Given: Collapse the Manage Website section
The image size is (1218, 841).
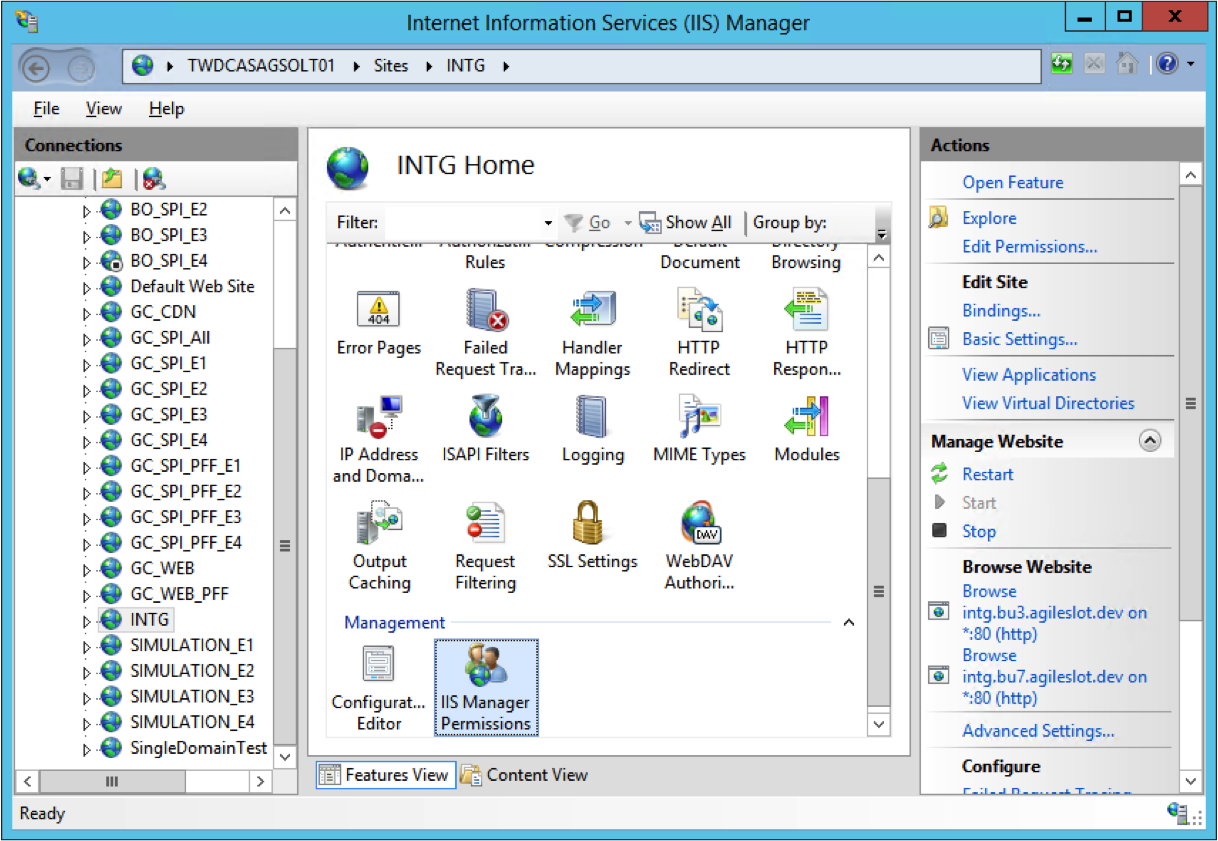Looking at the screenshot, I should coord(1150,441).
